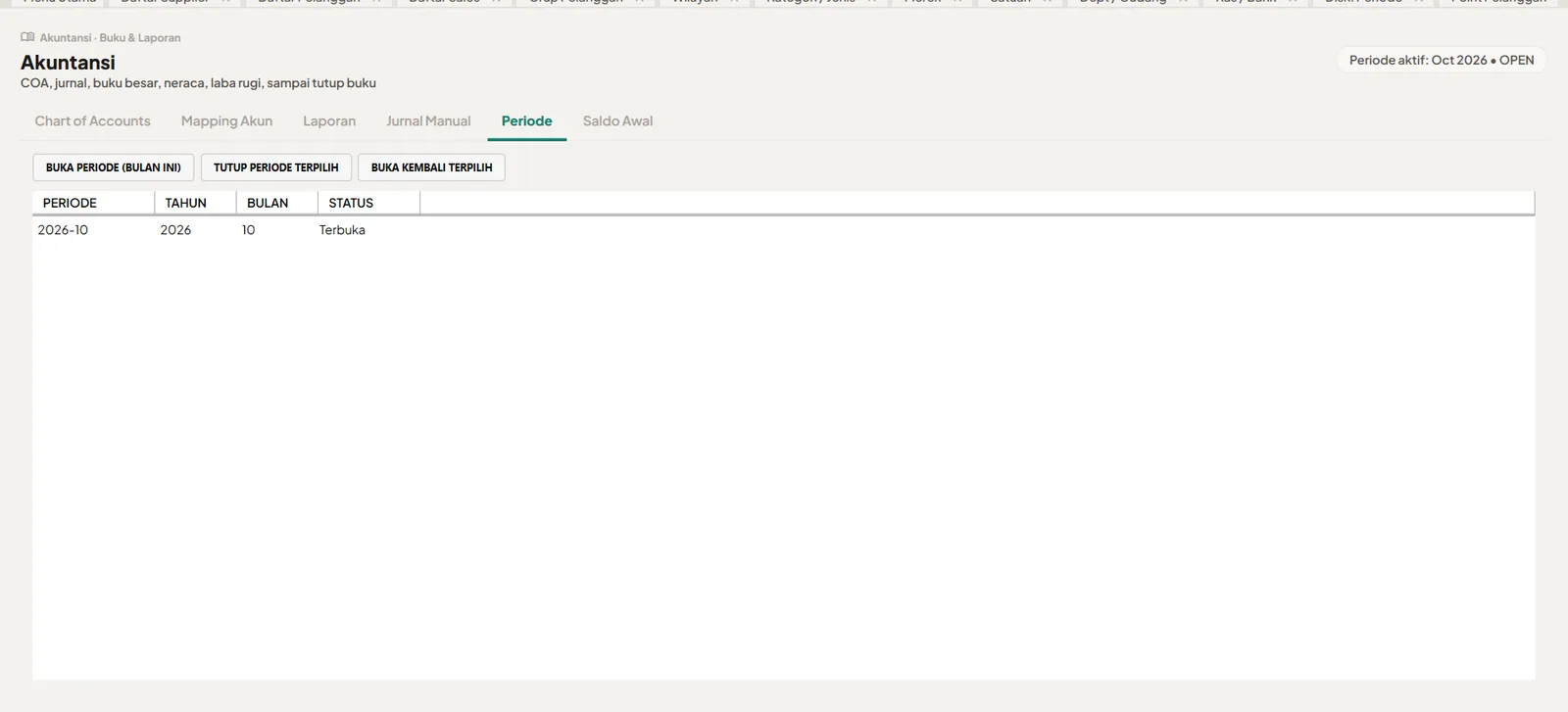
Task: Select the Jurnal Manual tab
Action: [x=428, y=121]
